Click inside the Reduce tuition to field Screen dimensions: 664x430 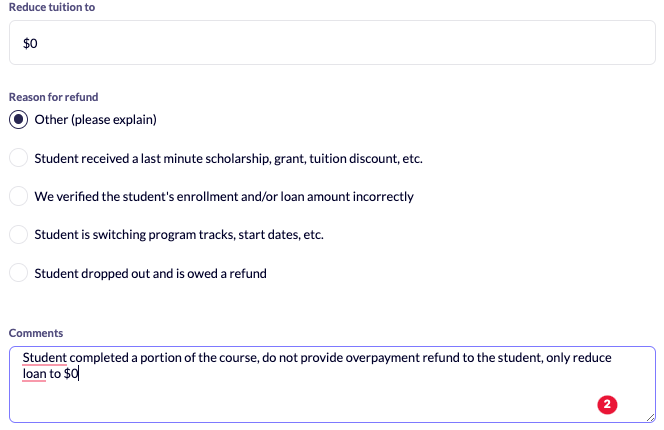[x=332, y=43]
